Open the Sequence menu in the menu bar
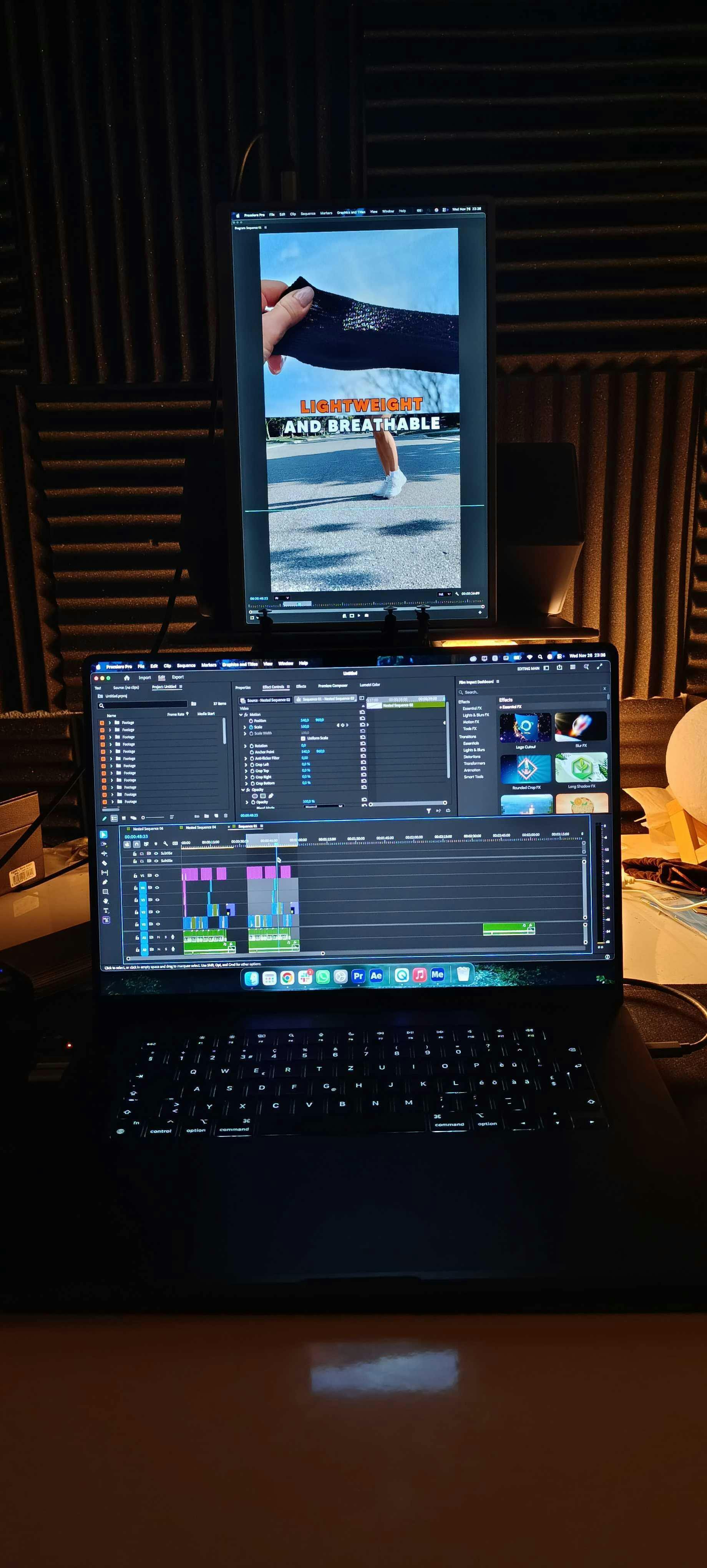This screenshot has width=707, height=1568. tap(186, 665)
